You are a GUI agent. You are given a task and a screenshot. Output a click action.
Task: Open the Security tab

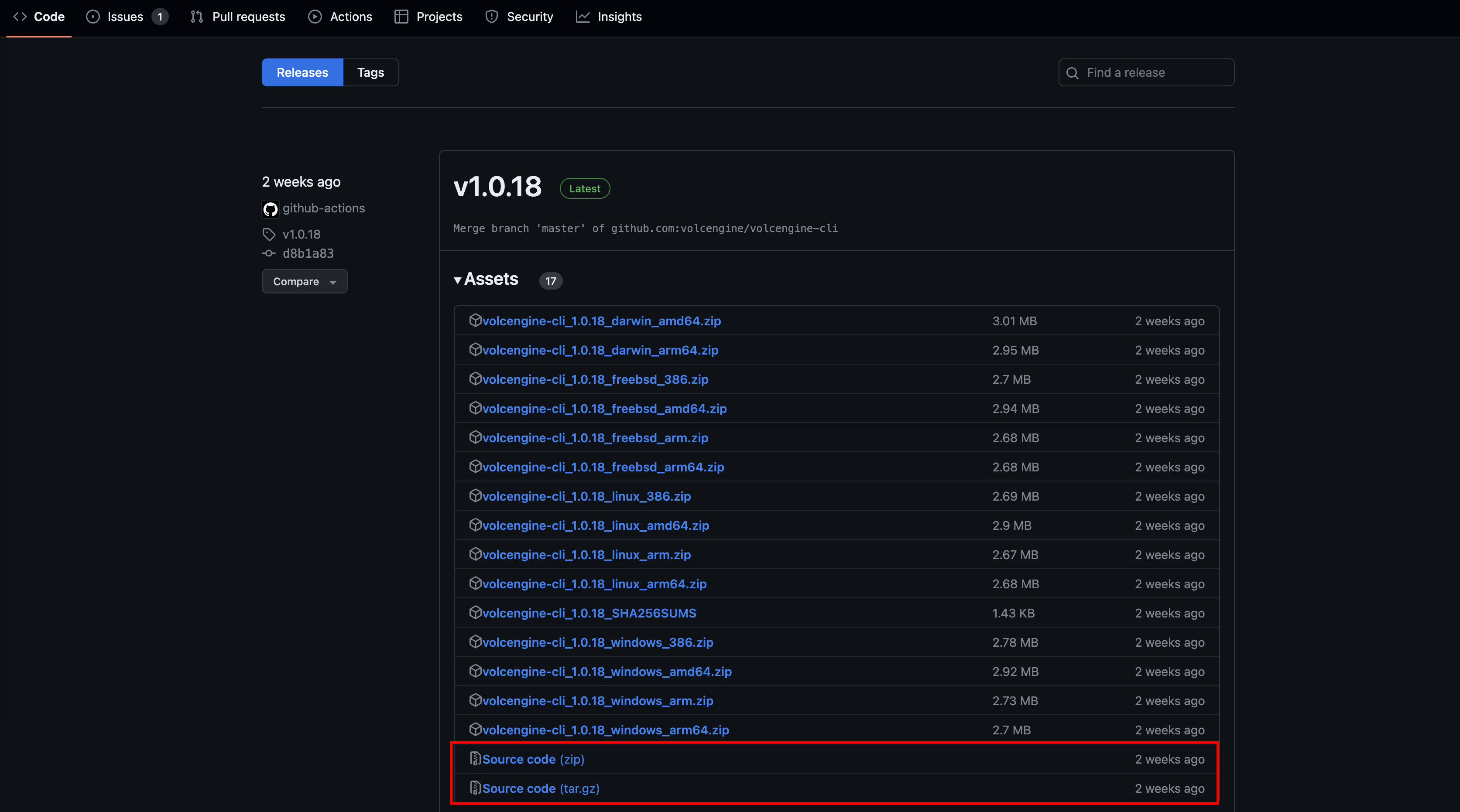[x=519, y=17]
